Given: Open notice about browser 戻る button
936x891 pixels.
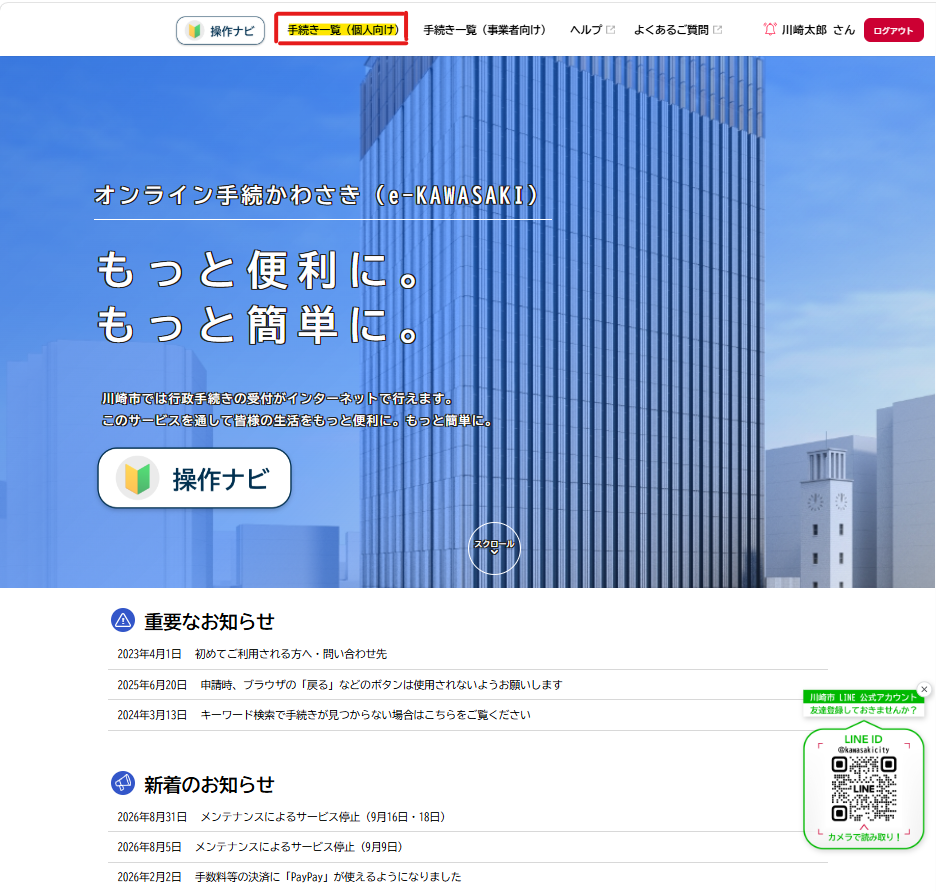Looking at the screenshot, I should 381,685.
